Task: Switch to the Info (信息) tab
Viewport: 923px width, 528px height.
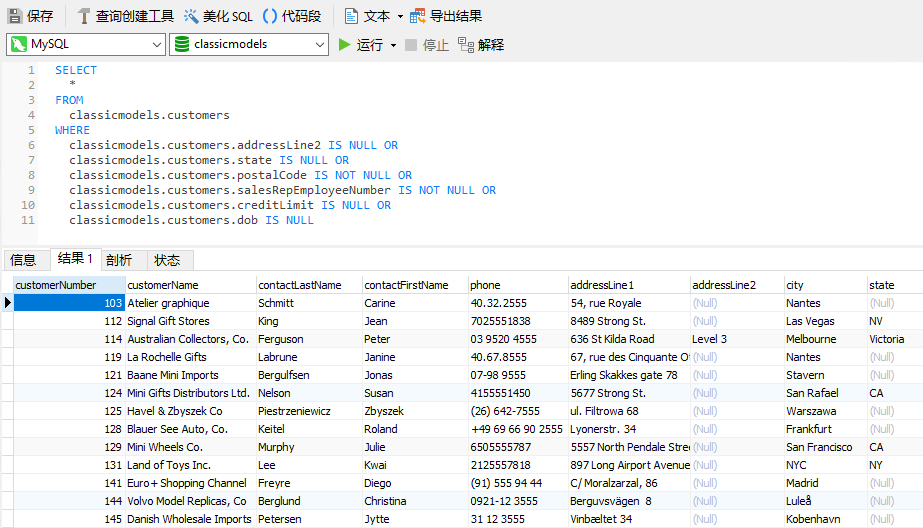Action: pos(24,260)
